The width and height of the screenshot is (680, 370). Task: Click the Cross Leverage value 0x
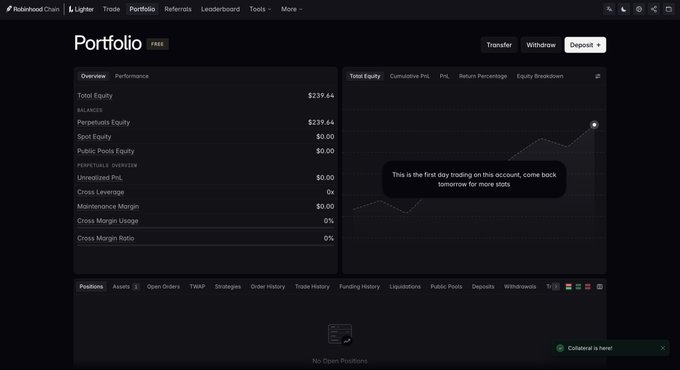click(330, 192)
